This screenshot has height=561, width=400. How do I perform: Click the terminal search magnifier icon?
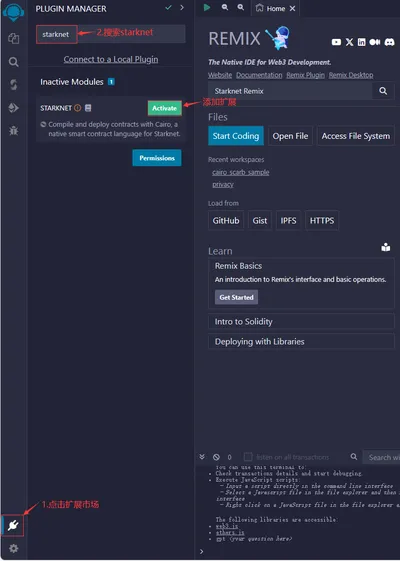(354, 457)
